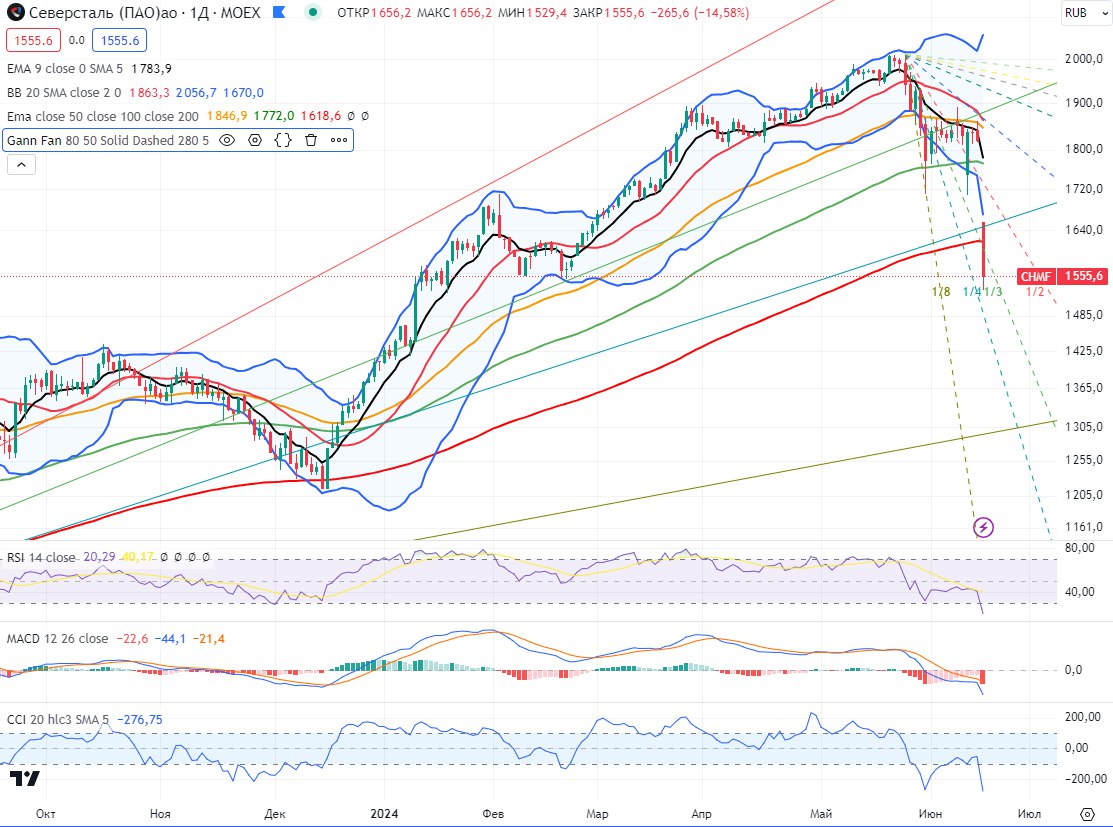Image resolution: width=1113 pixels, height=827 pixels.
Task: Click the red sell price 1555.6 button
Action: coord(33,40)
